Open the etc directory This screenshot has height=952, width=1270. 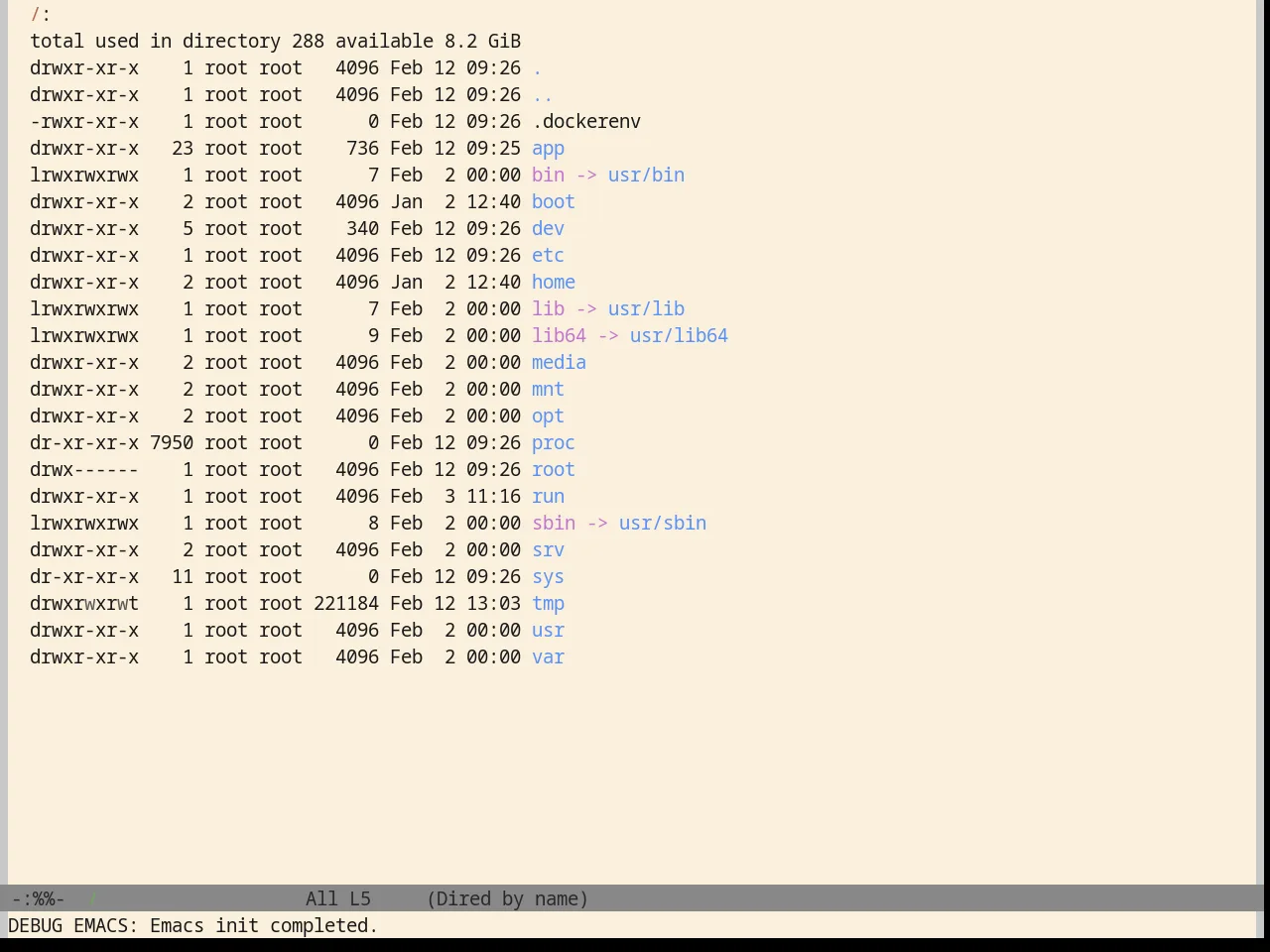[548, 256]
